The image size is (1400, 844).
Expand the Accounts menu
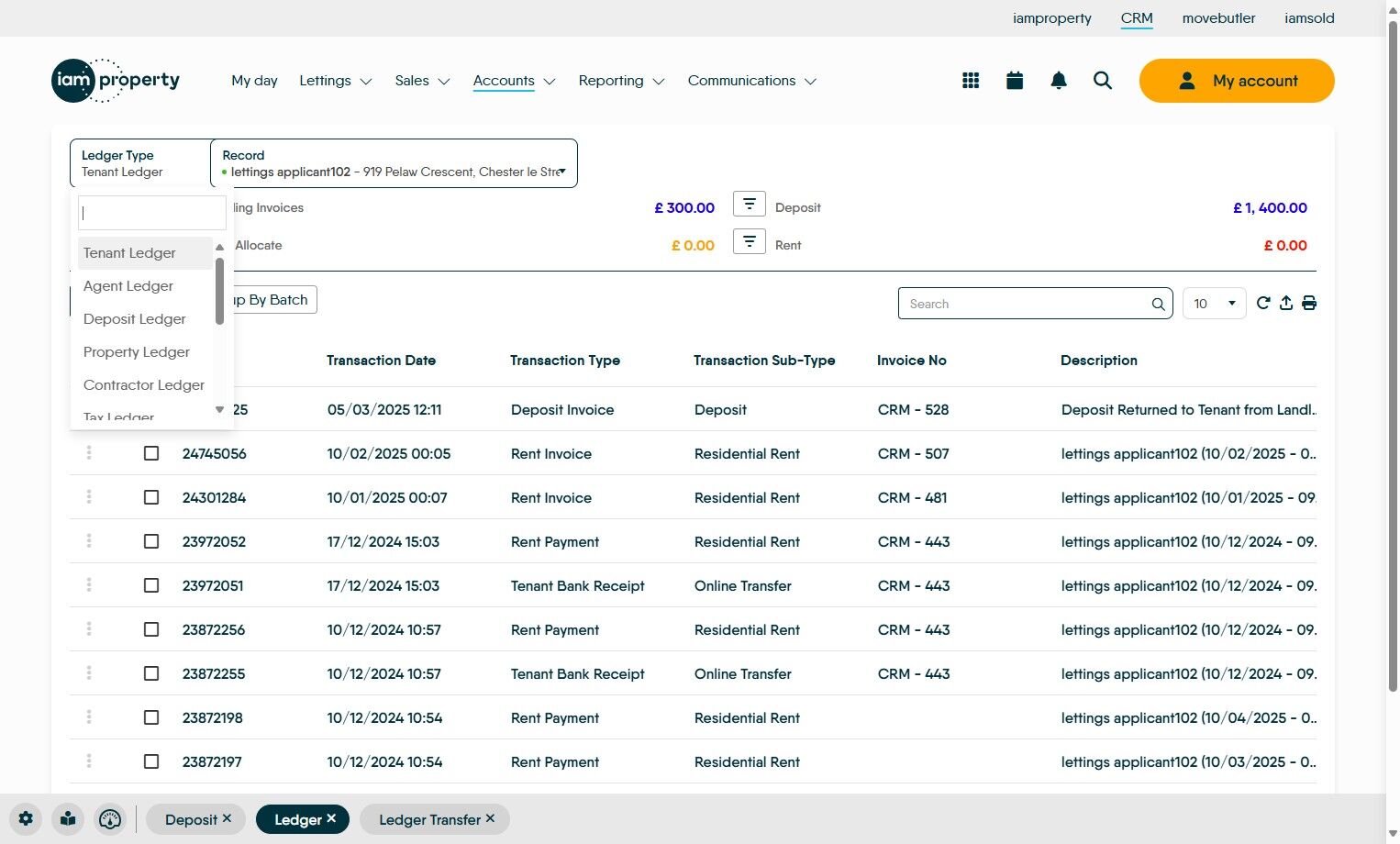click(x=514, y=81)
